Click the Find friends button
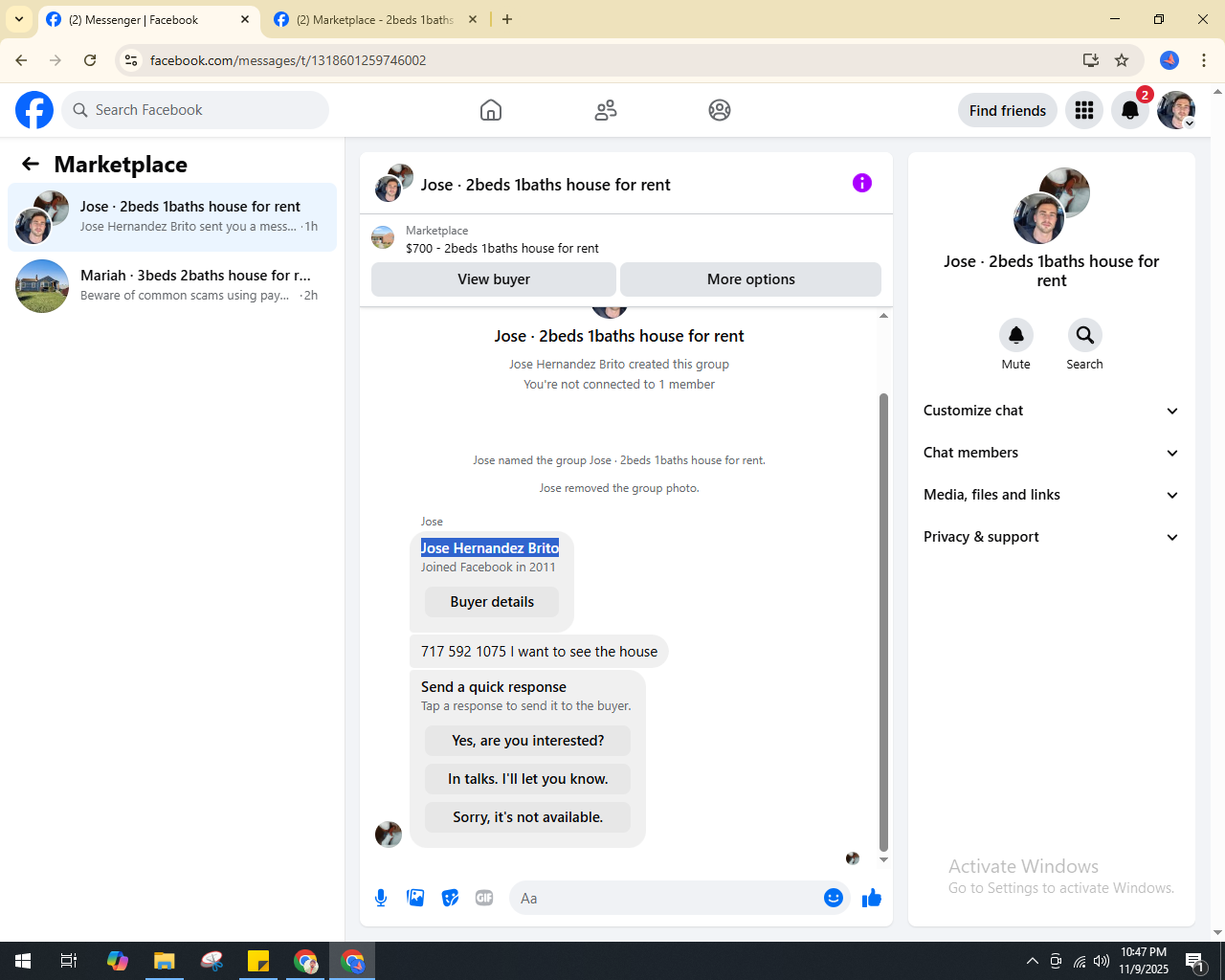Image resolution: width=1225 pixels, height=980 pixels. coord(1008,110)
